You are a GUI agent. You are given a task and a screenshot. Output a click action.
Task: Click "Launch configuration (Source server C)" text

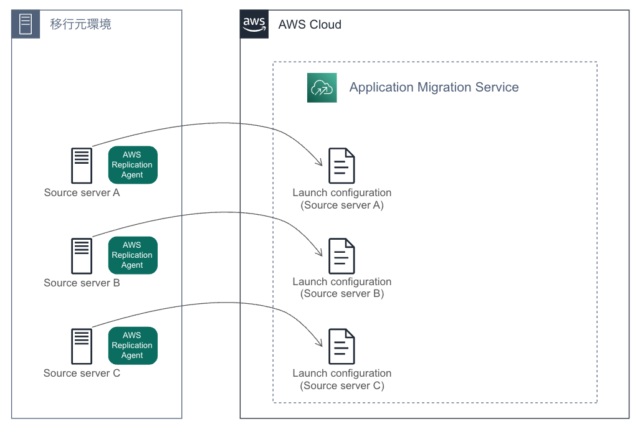point(342,380)
